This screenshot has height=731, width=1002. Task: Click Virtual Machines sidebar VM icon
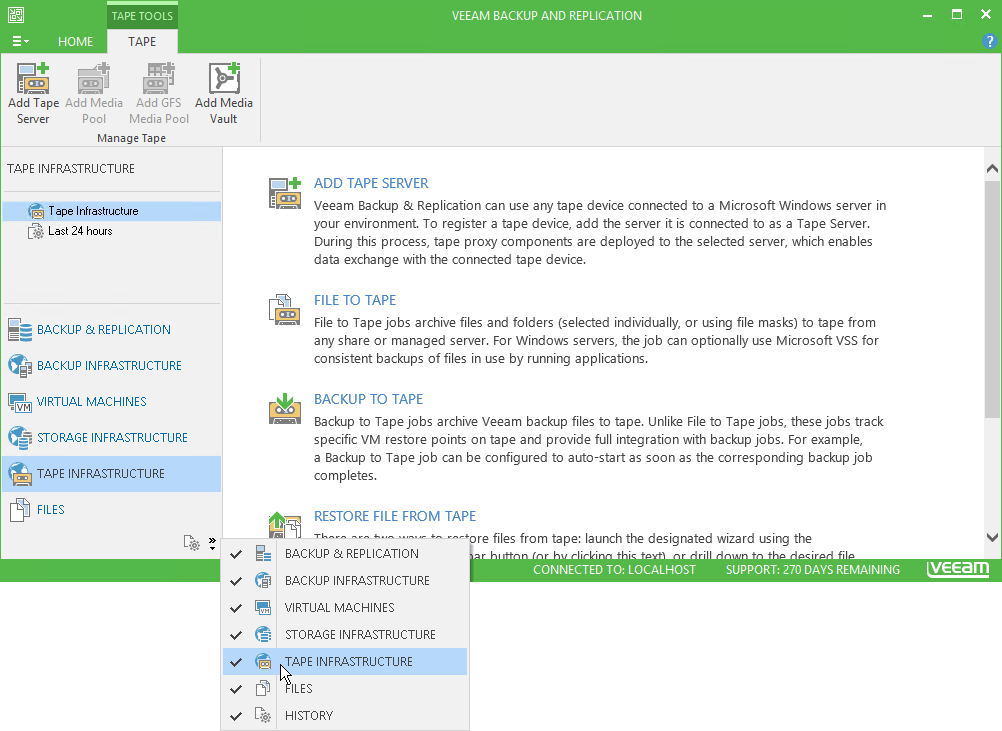coord(20,402)
